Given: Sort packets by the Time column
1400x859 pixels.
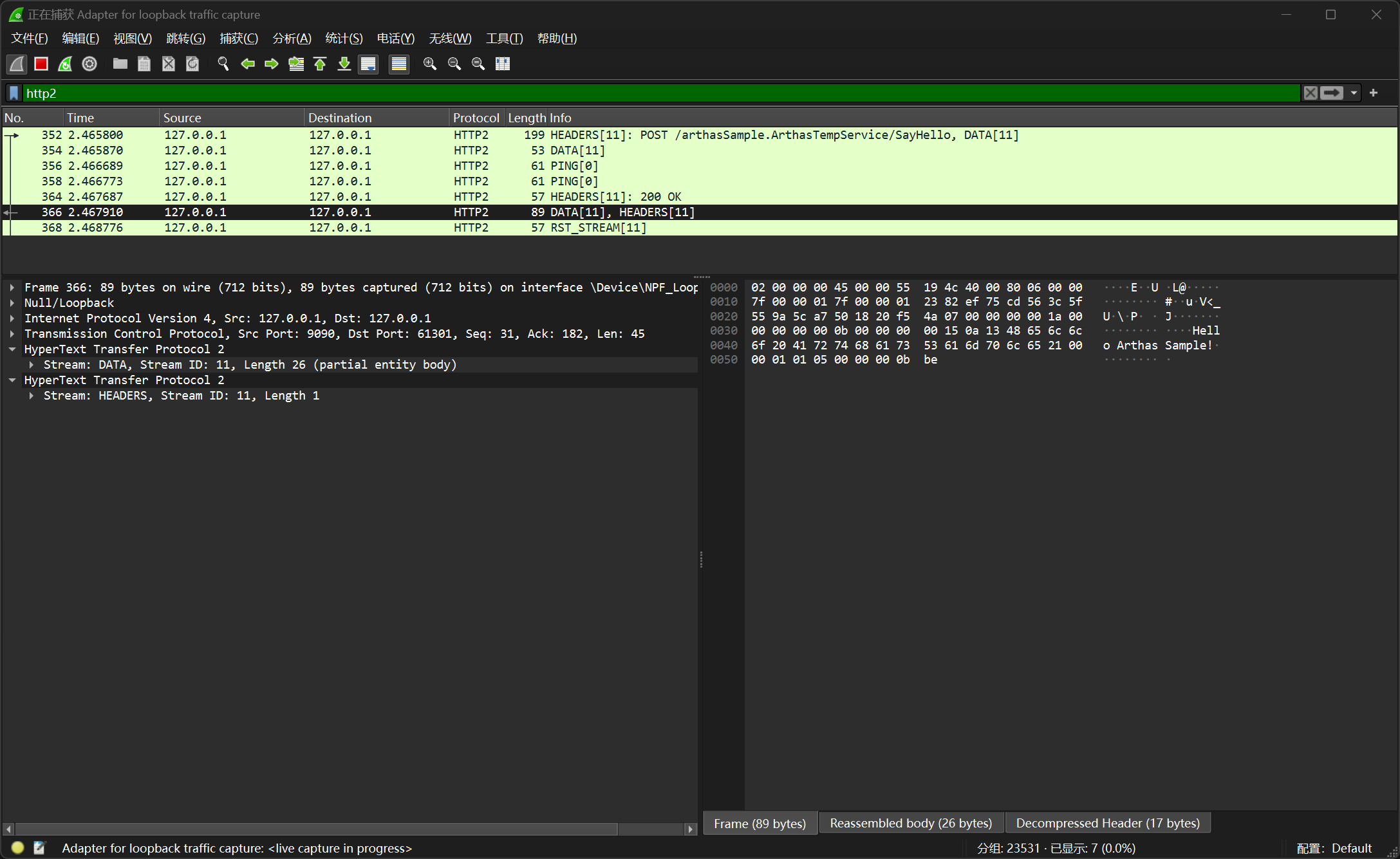Looking at the screenshot, I should coord(111,118).
